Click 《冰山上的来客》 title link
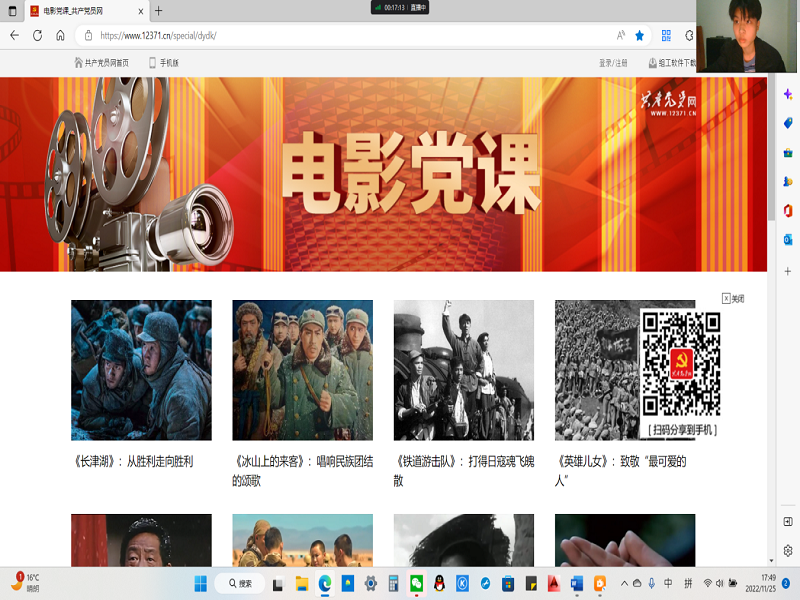Image resolution: width=800 pixels, height=600 pixels. coord(303,471)
